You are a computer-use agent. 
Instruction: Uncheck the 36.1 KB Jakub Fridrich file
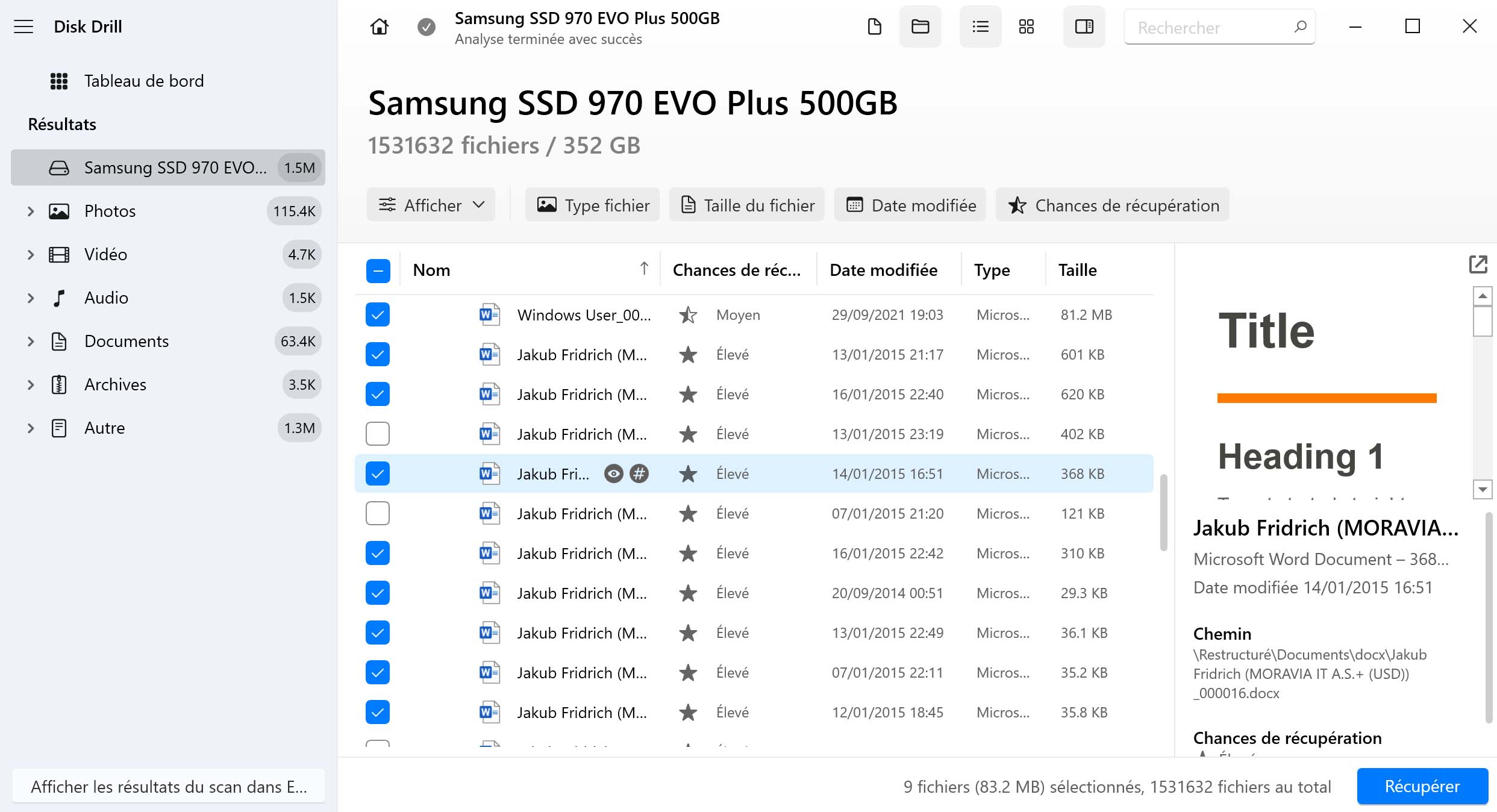click(x=378, y=633)
